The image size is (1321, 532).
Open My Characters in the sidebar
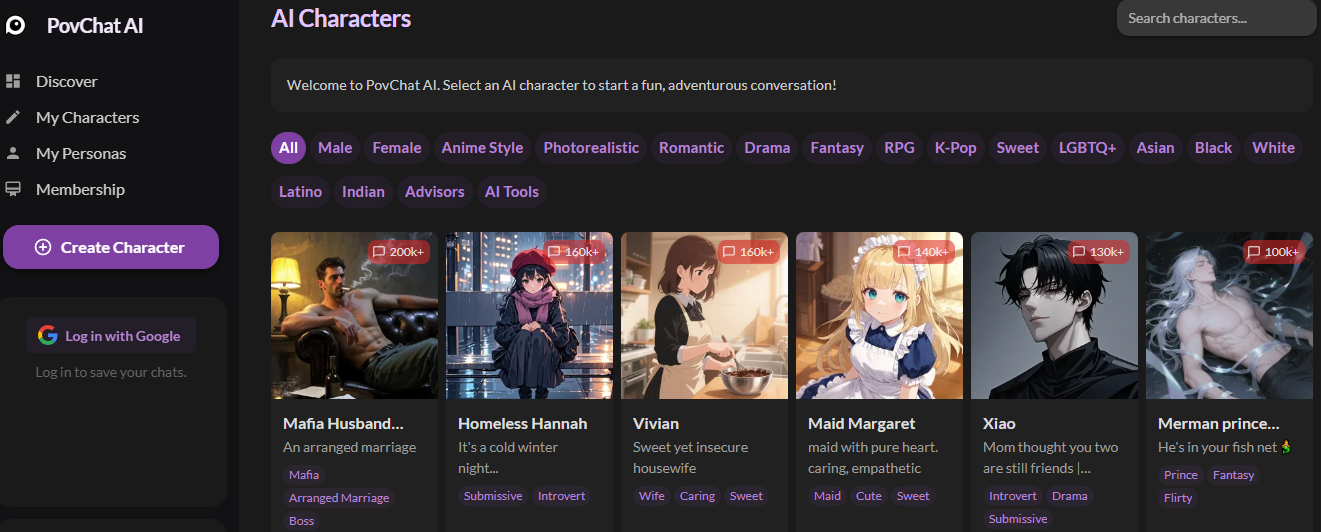tap(88, 117)
